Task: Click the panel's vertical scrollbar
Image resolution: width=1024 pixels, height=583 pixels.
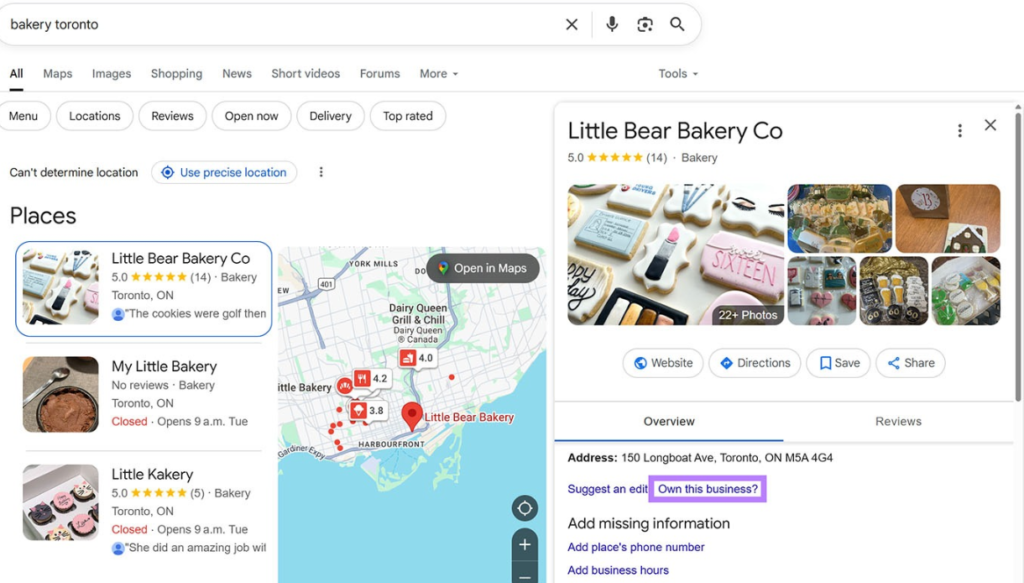Action: pyautogui.click(x=1017, y=255)
